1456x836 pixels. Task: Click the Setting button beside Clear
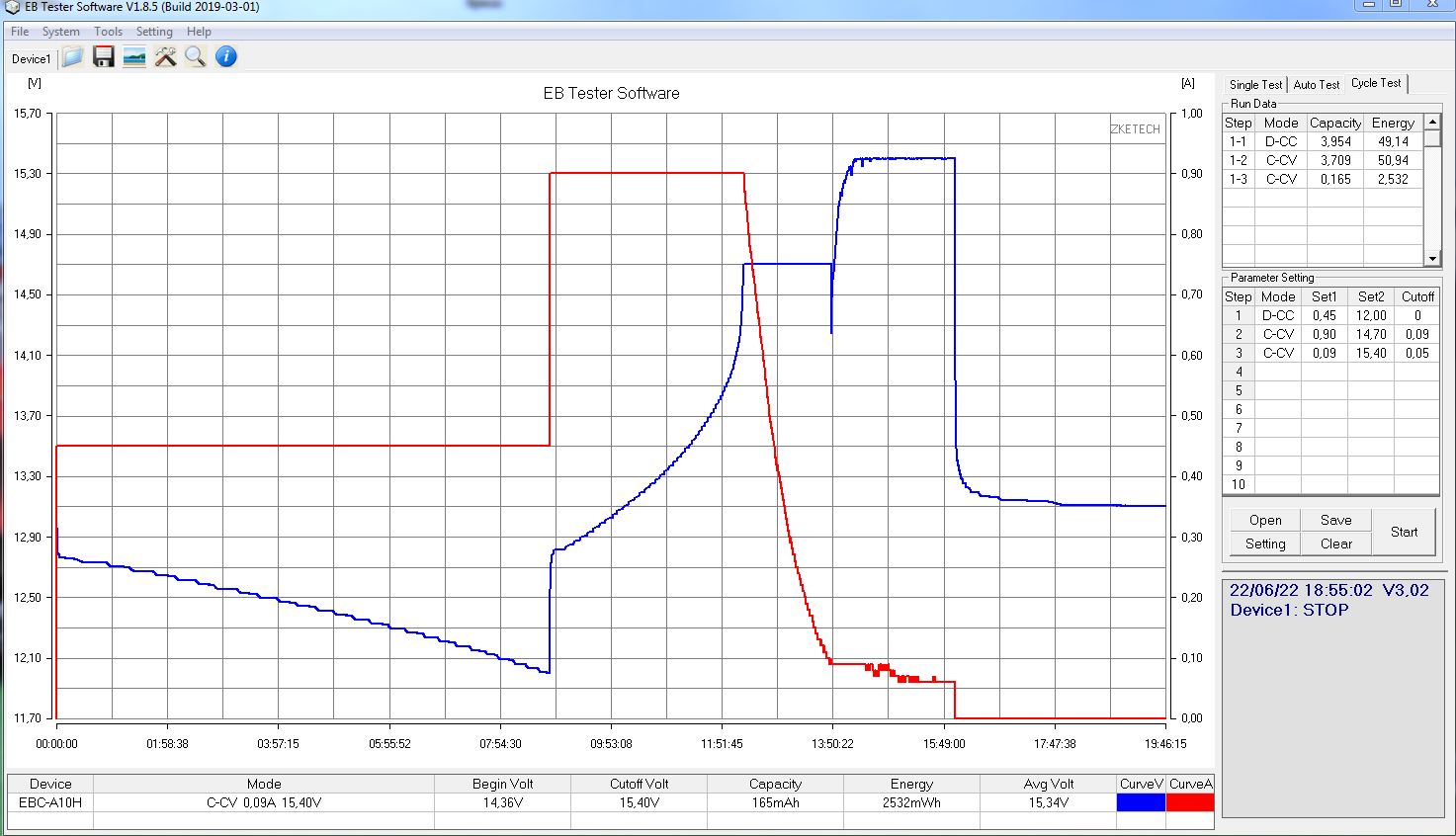tap(1265, 543)
